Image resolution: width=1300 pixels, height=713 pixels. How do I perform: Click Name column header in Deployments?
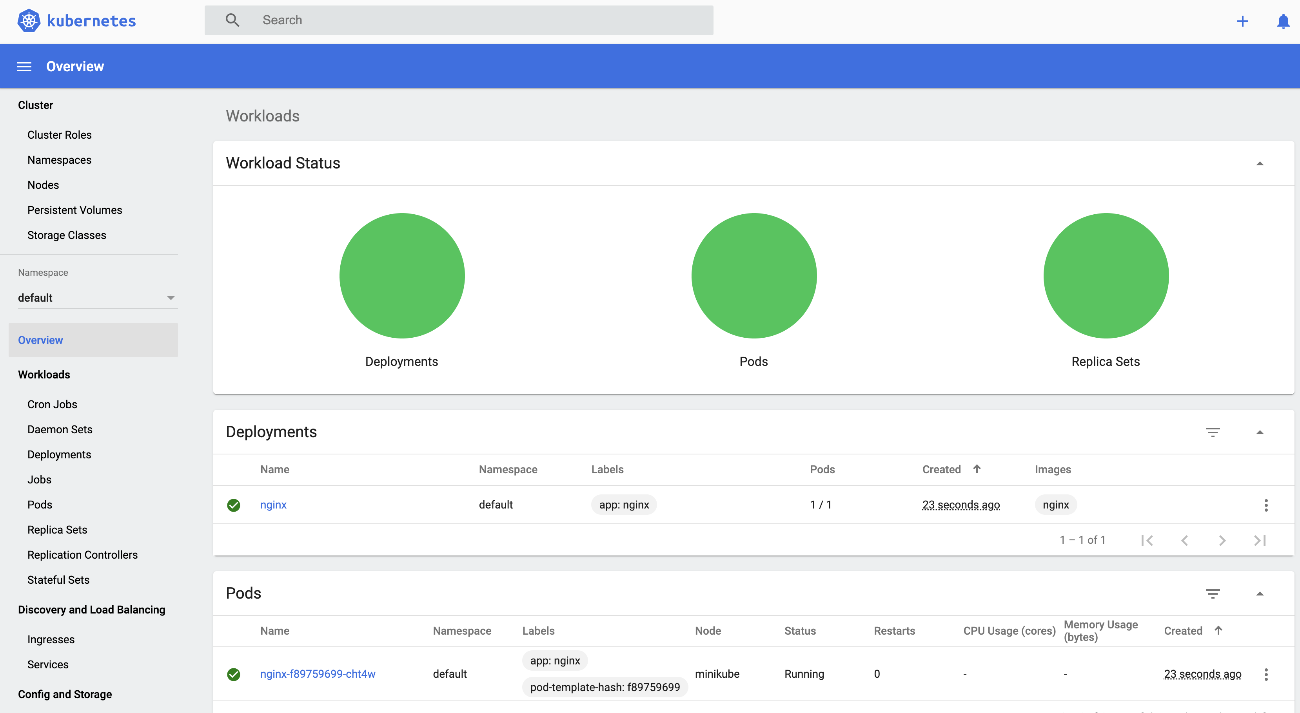tap(275, 469)
